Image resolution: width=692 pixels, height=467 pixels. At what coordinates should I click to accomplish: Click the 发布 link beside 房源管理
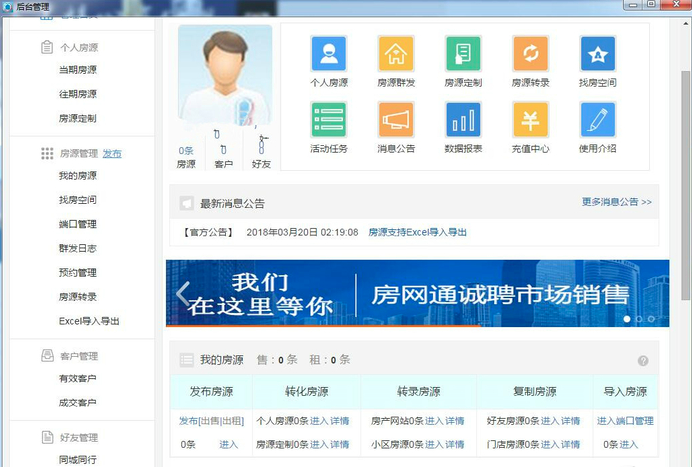tap(112, 153)
